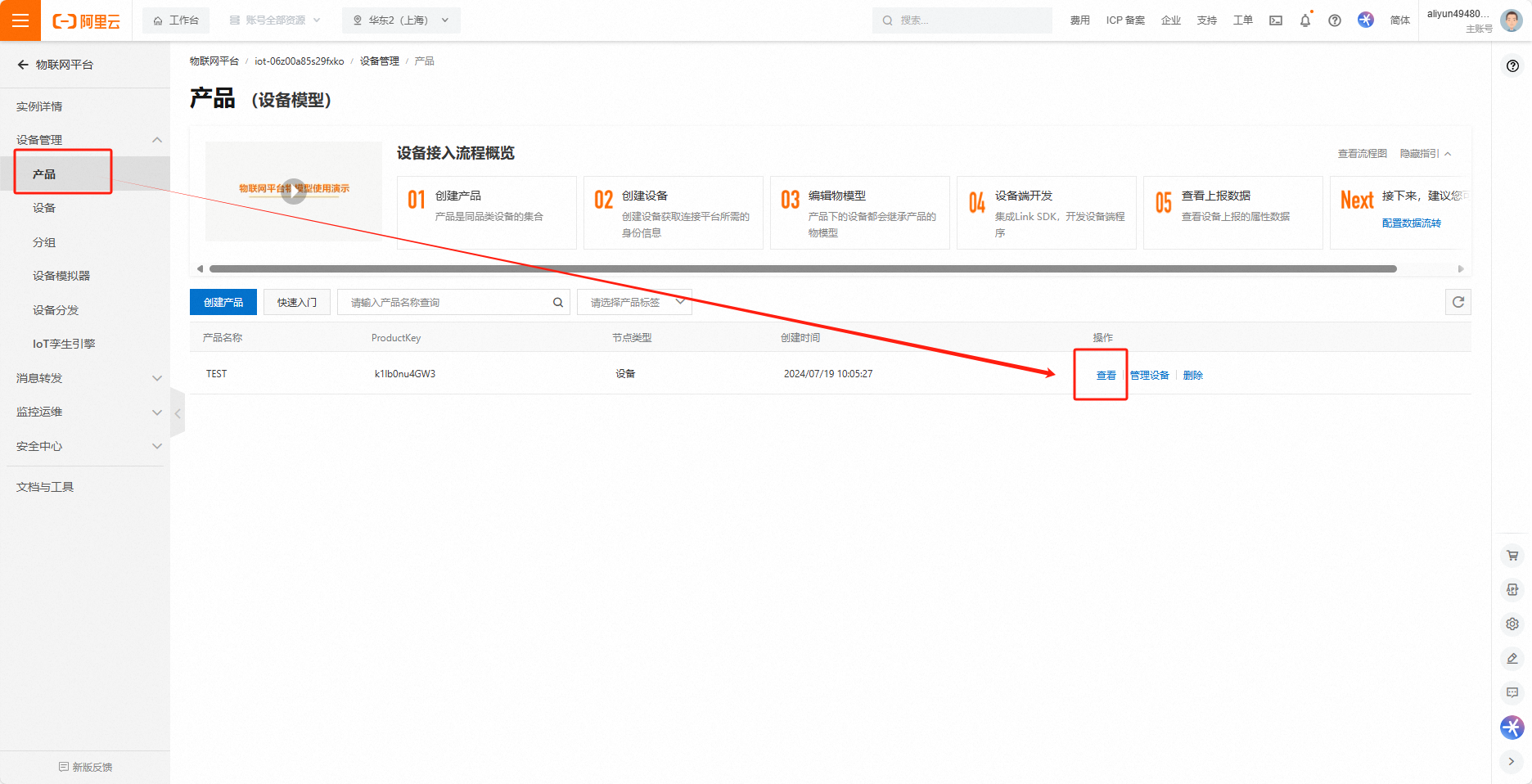Collapse the guide via 隐藏指引

coord(1425,154)
